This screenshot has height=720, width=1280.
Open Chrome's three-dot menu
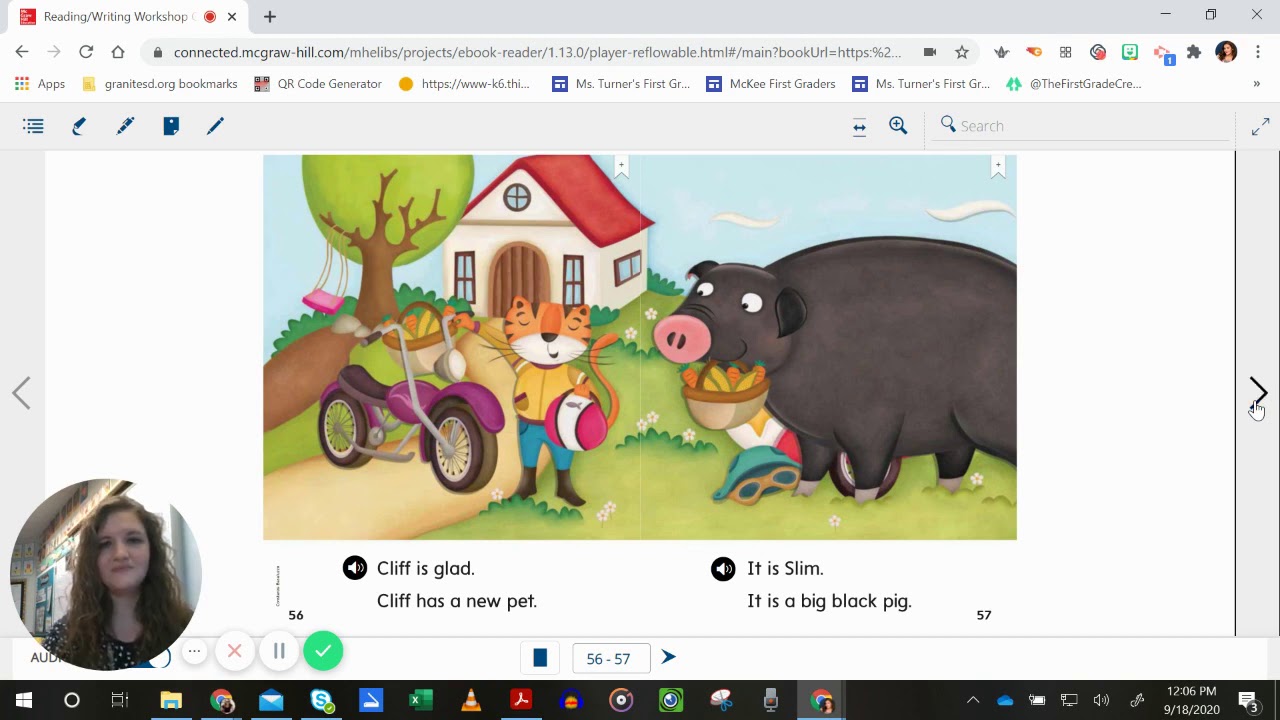click(x=1258, y=52)
